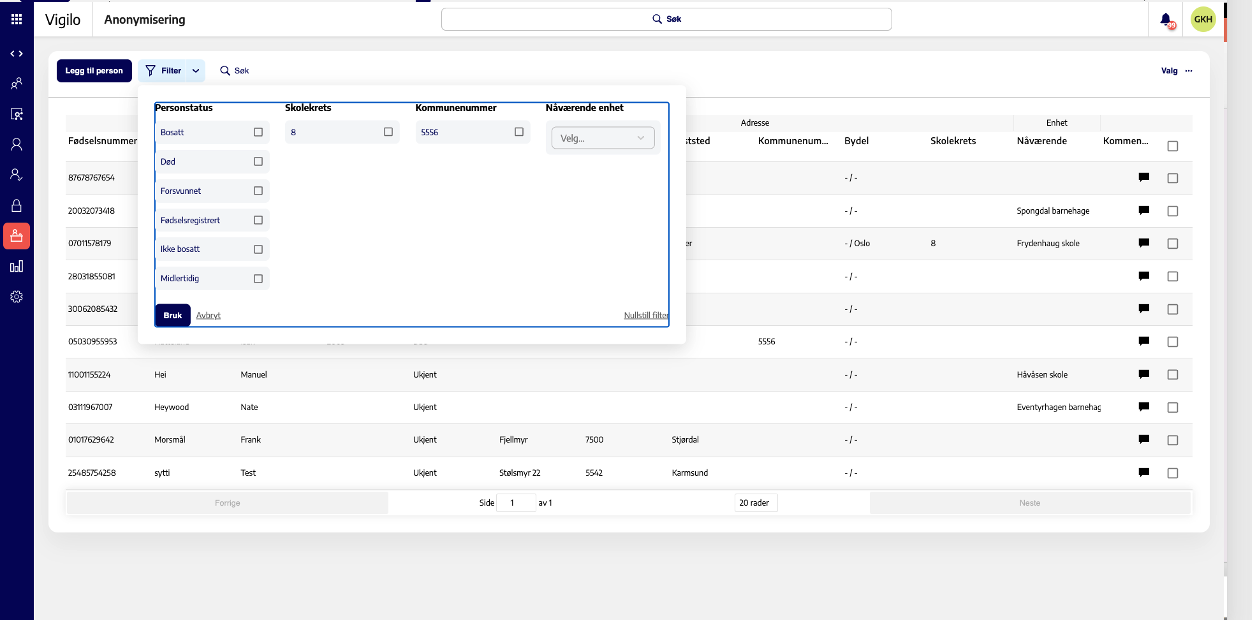The height and width of the screenshot is (620, 1252).
Task: Click the funnel icon on Filter button
Action: (x=150, y=71)
